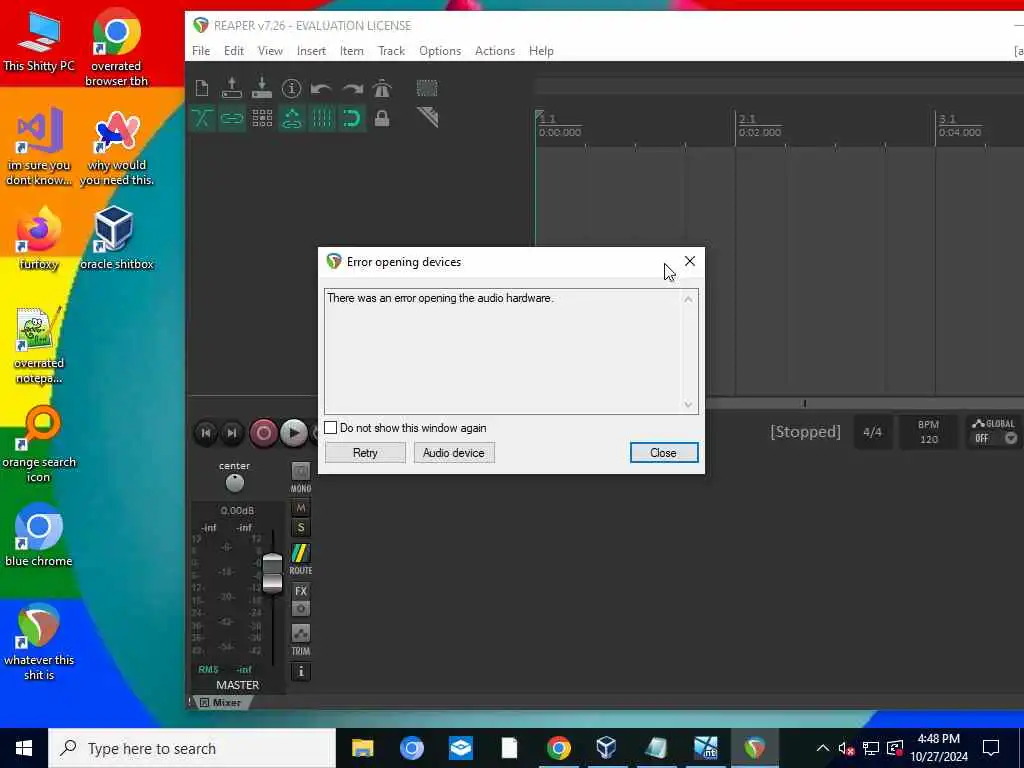Mute the master track with M

coord(300,507)
